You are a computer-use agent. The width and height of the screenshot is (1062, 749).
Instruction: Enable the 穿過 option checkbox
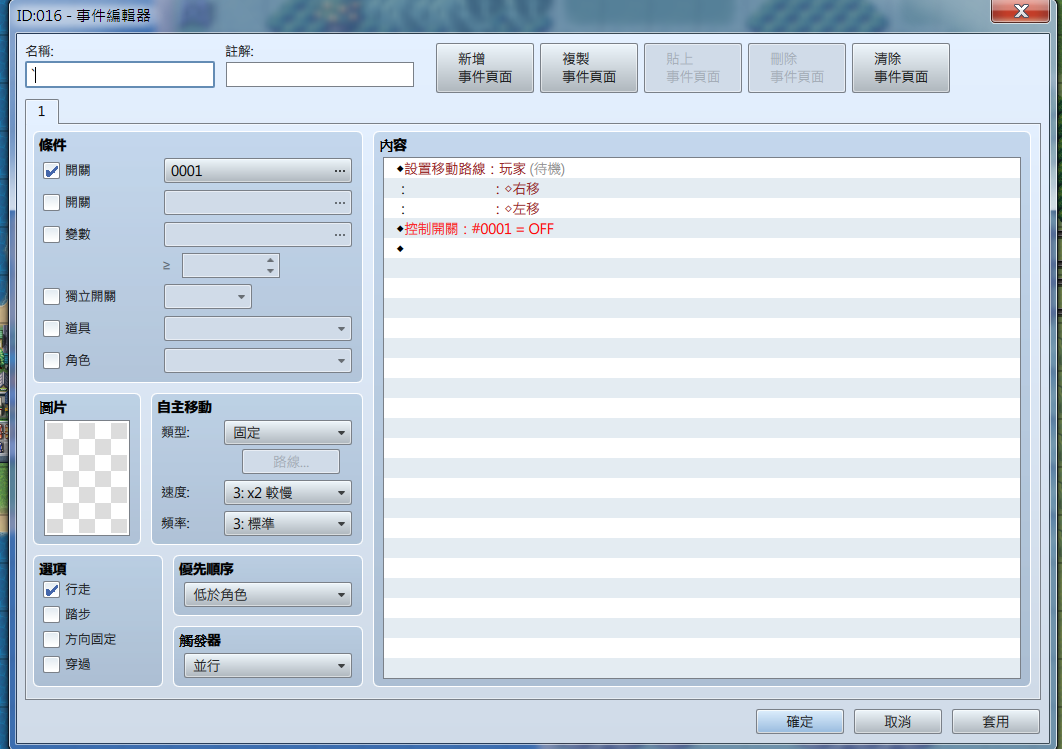[x=51, y=664]
